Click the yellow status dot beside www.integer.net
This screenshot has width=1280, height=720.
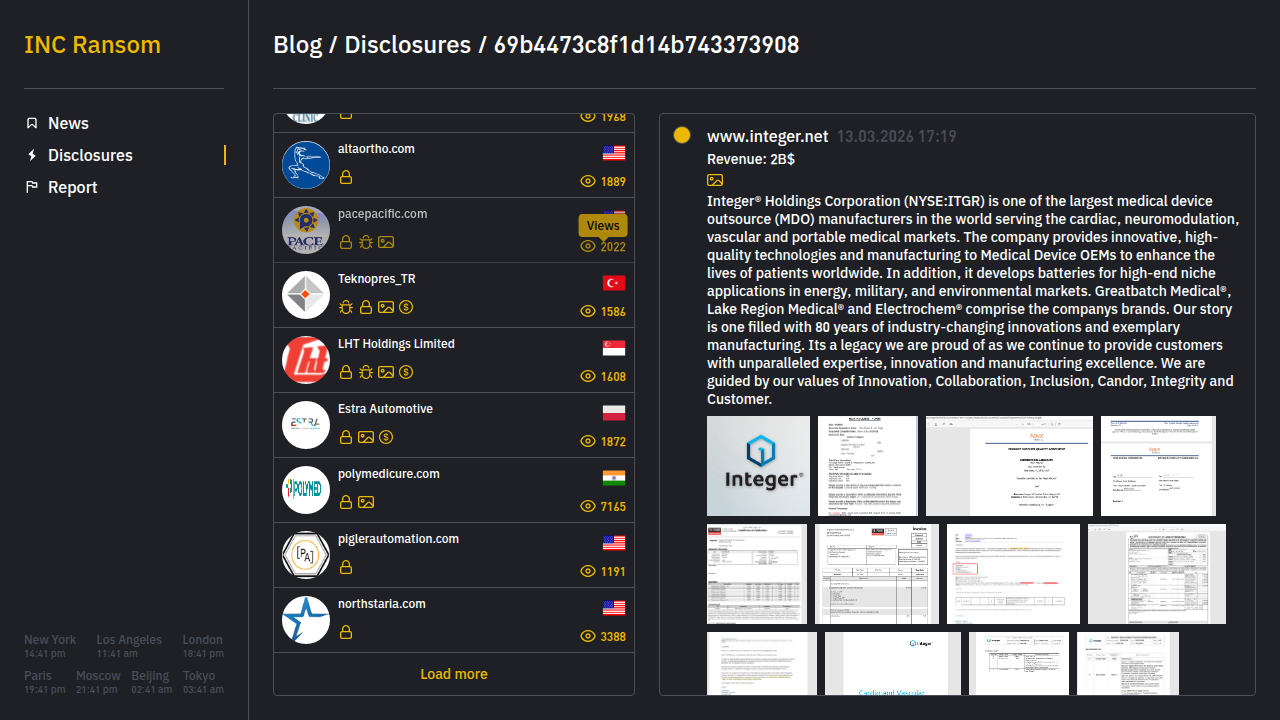click(x=682, y=136)
